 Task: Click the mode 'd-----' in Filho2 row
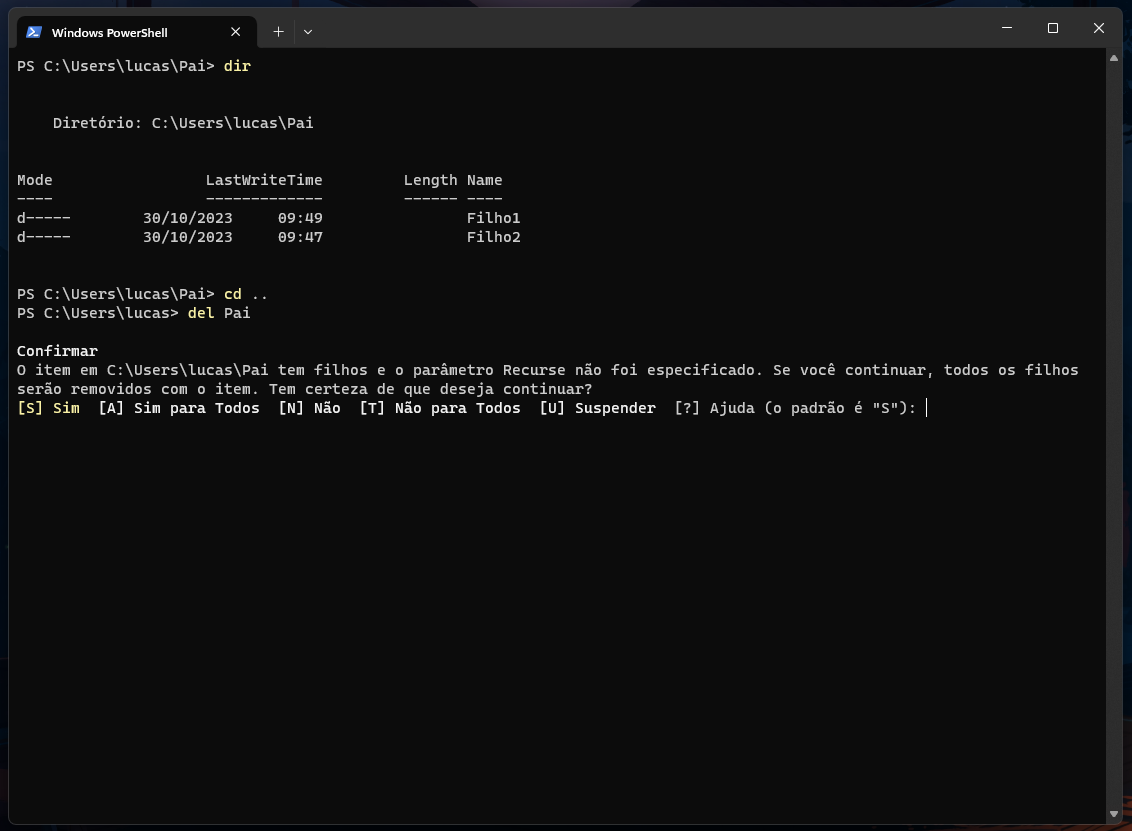pos(44,237)
